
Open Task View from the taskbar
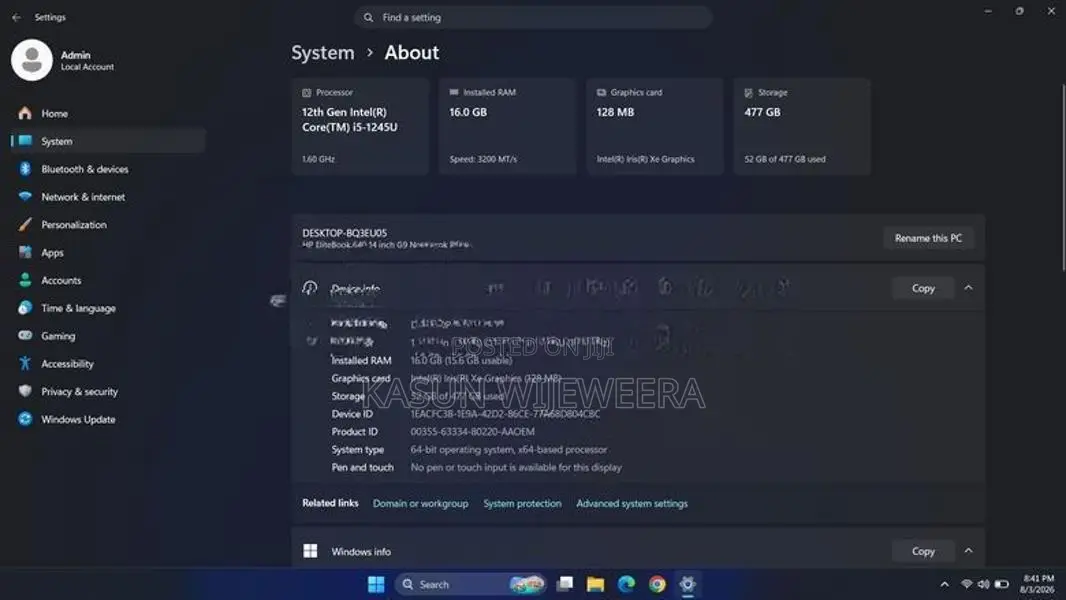(x=564, y=584)
